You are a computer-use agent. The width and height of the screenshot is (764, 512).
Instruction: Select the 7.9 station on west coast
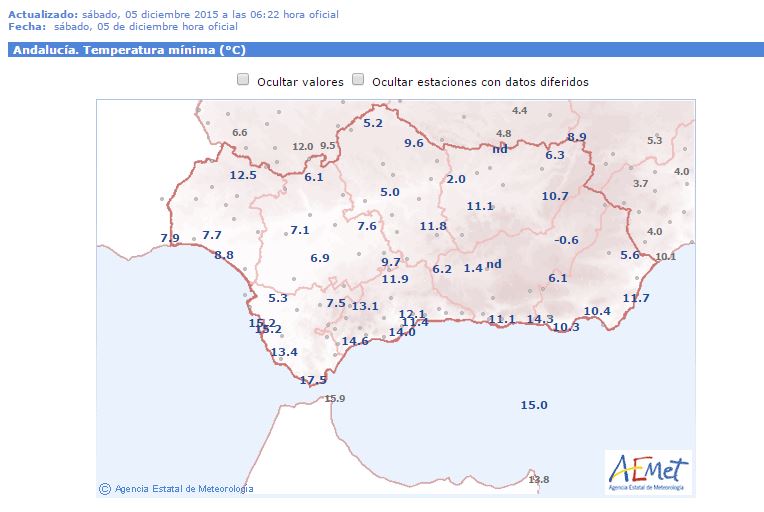170,238
